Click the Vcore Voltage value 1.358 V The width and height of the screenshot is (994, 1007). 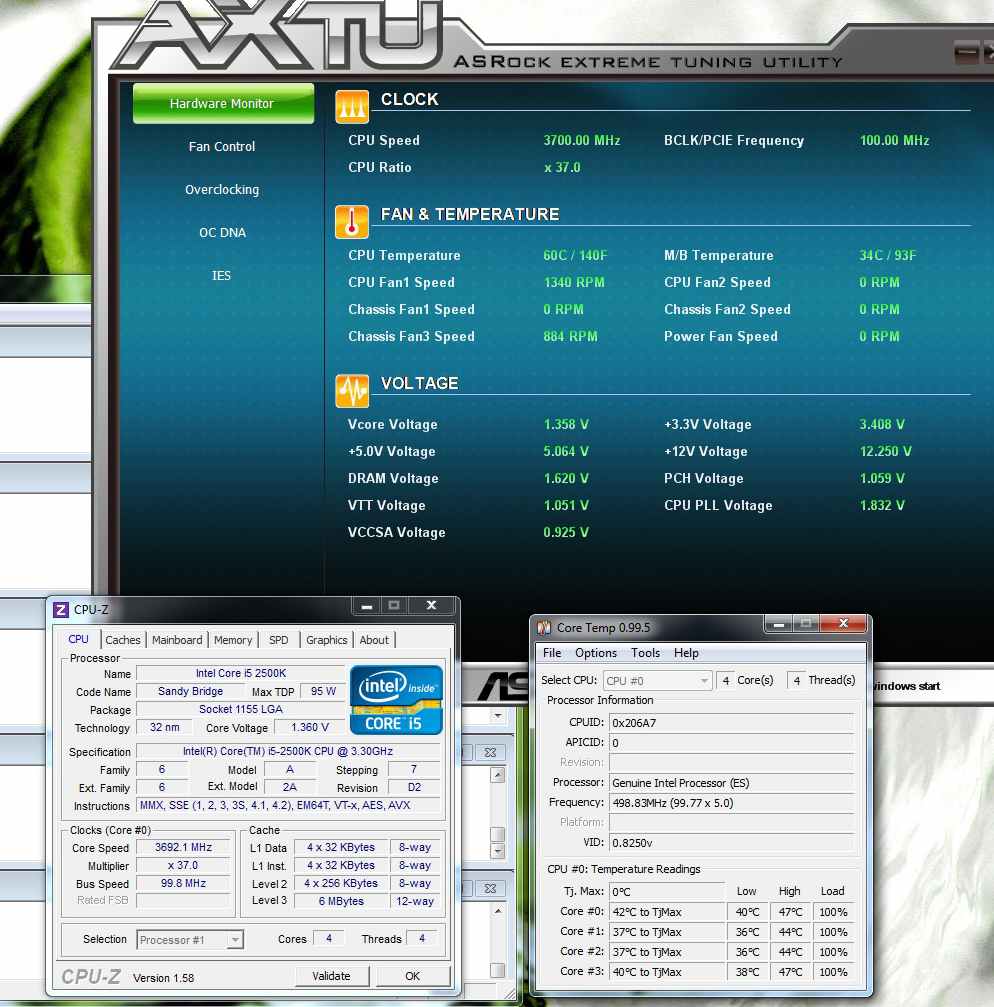tap(566, 424)
